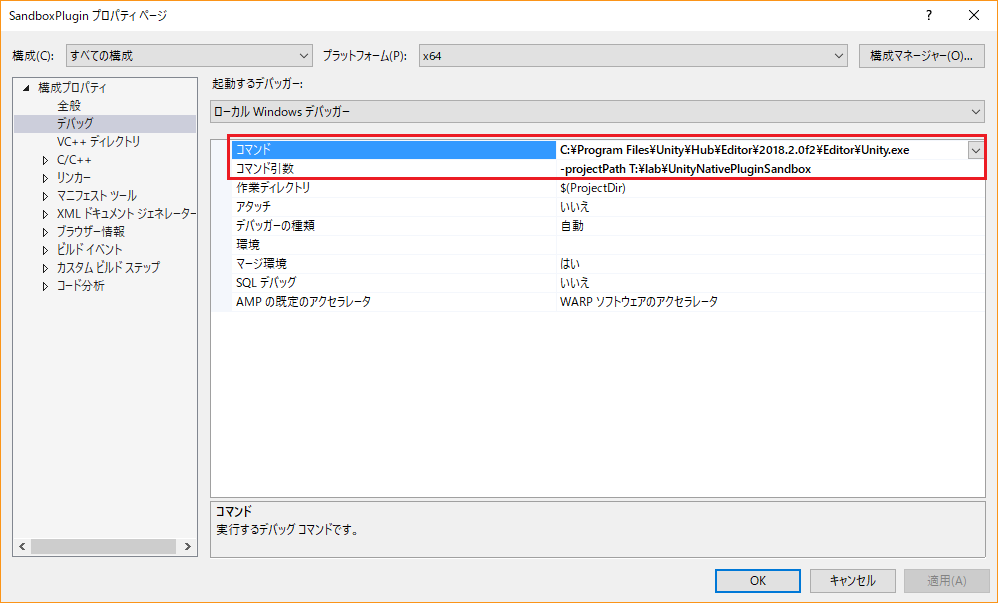Select the コマンド引数 value field
This screenshot has height=603, width=998.
(x=700, y=168)
